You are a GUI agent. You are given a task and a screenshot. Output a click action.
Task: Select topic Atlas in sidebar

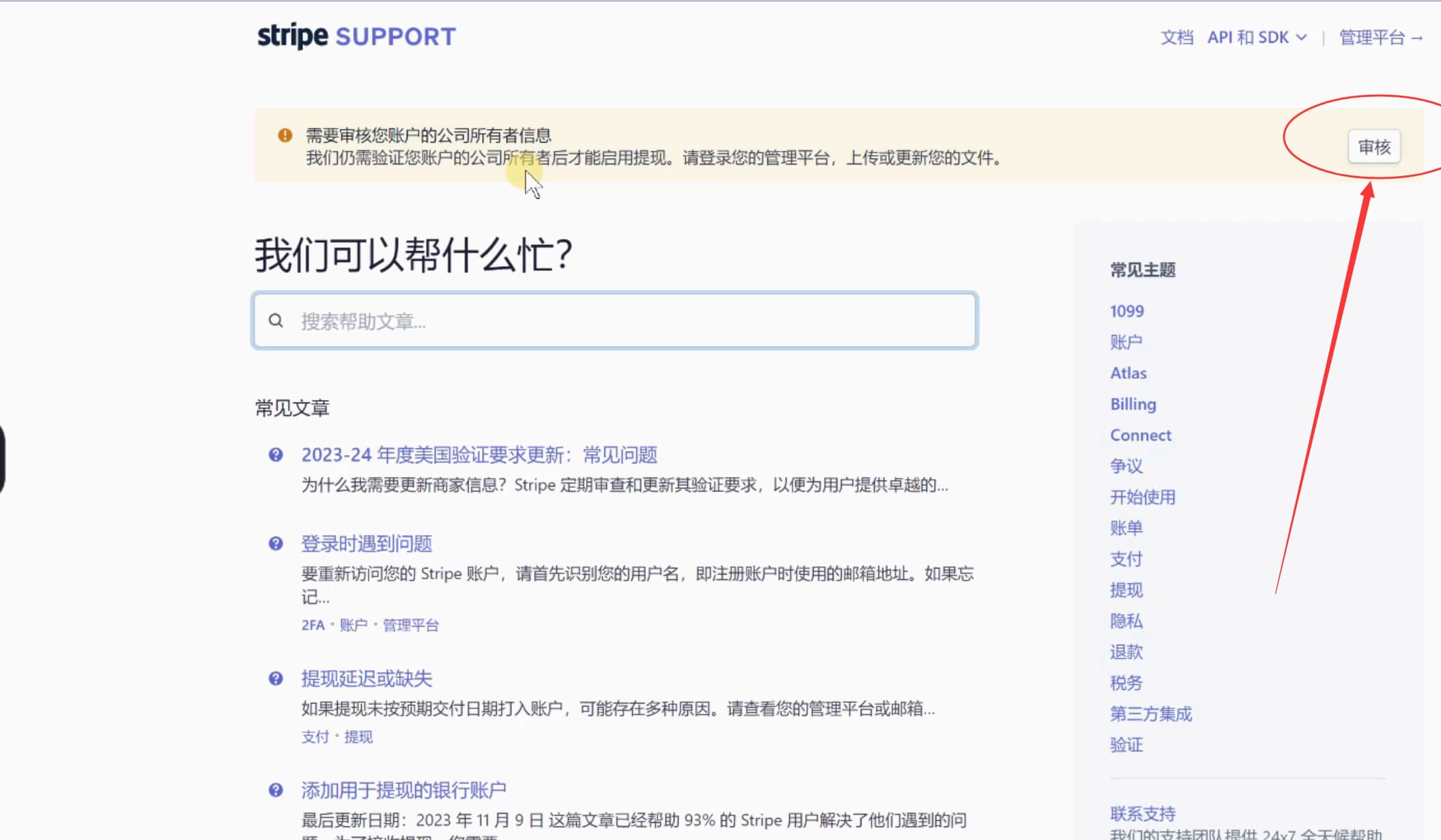1128,373
